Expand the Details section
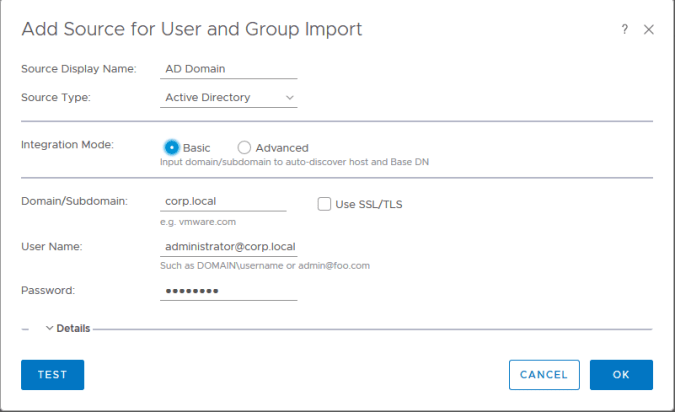Viewport: 675px width, 412px height. tap(72, 328)
